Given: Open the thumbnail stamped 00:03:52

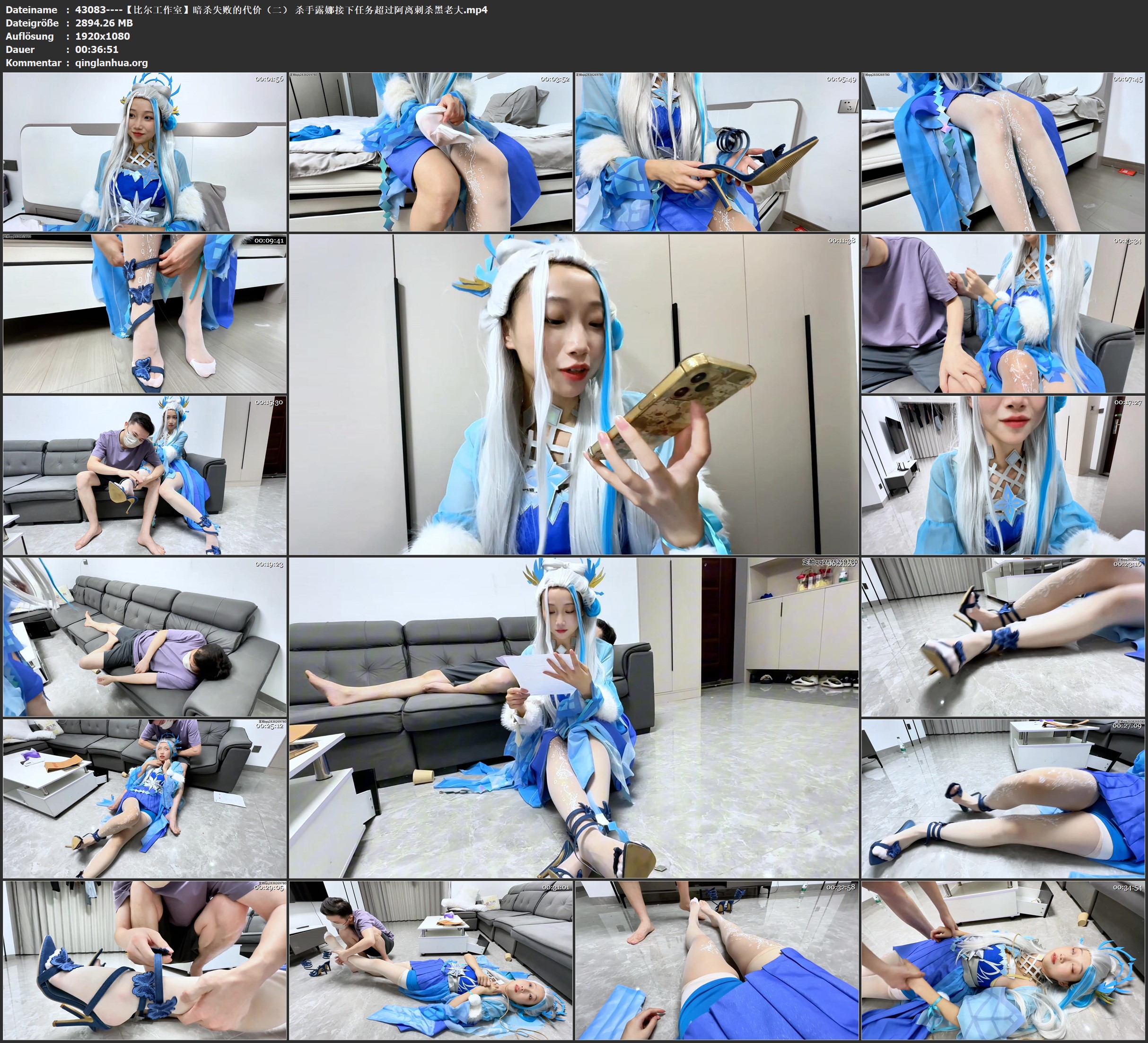Looking at the screenshot, I should (x=430, y=151).
